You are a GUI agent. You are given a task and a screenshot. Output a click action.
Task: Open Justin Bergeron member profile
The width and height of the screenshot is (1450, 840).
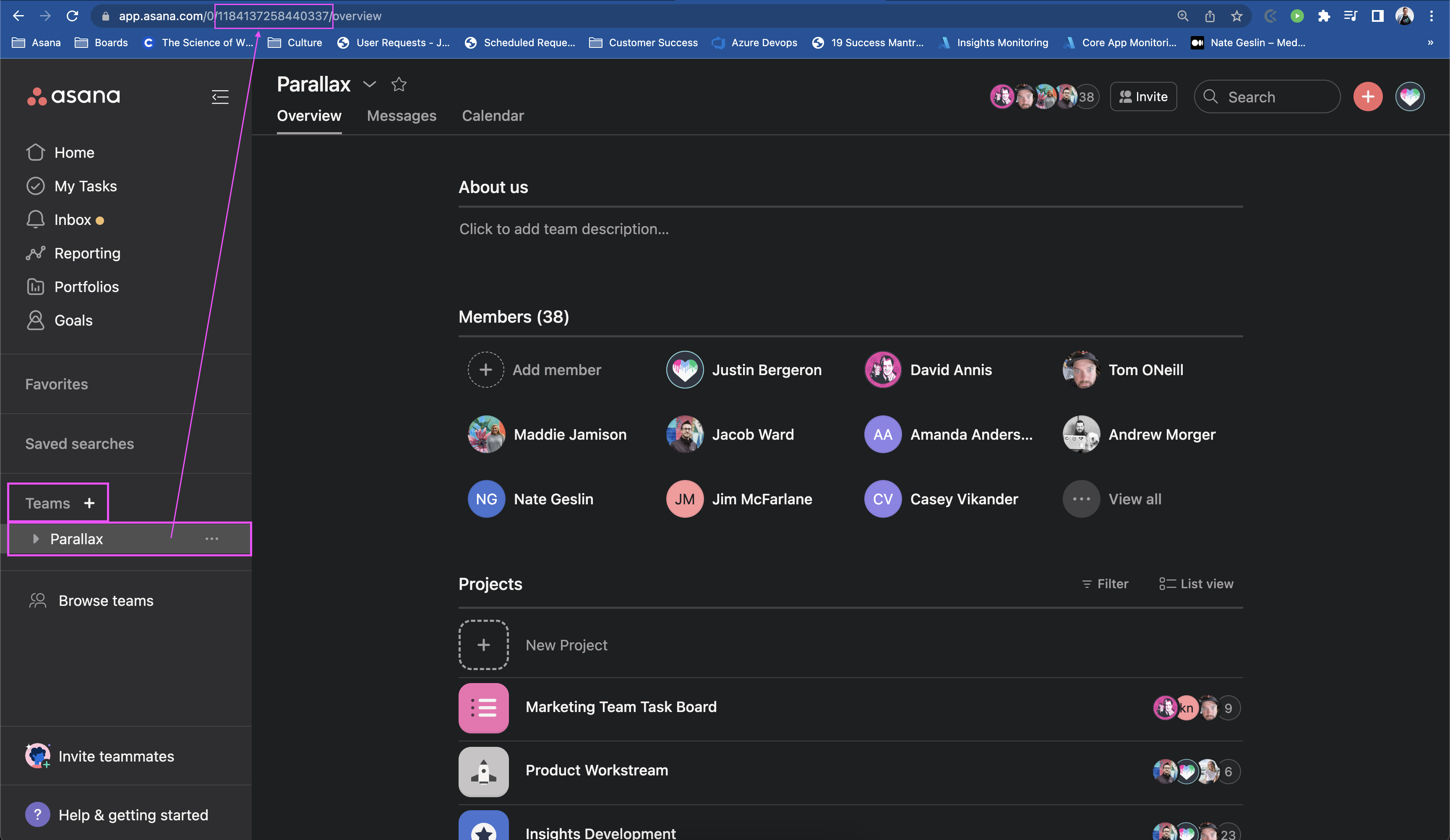coord(744,369)
